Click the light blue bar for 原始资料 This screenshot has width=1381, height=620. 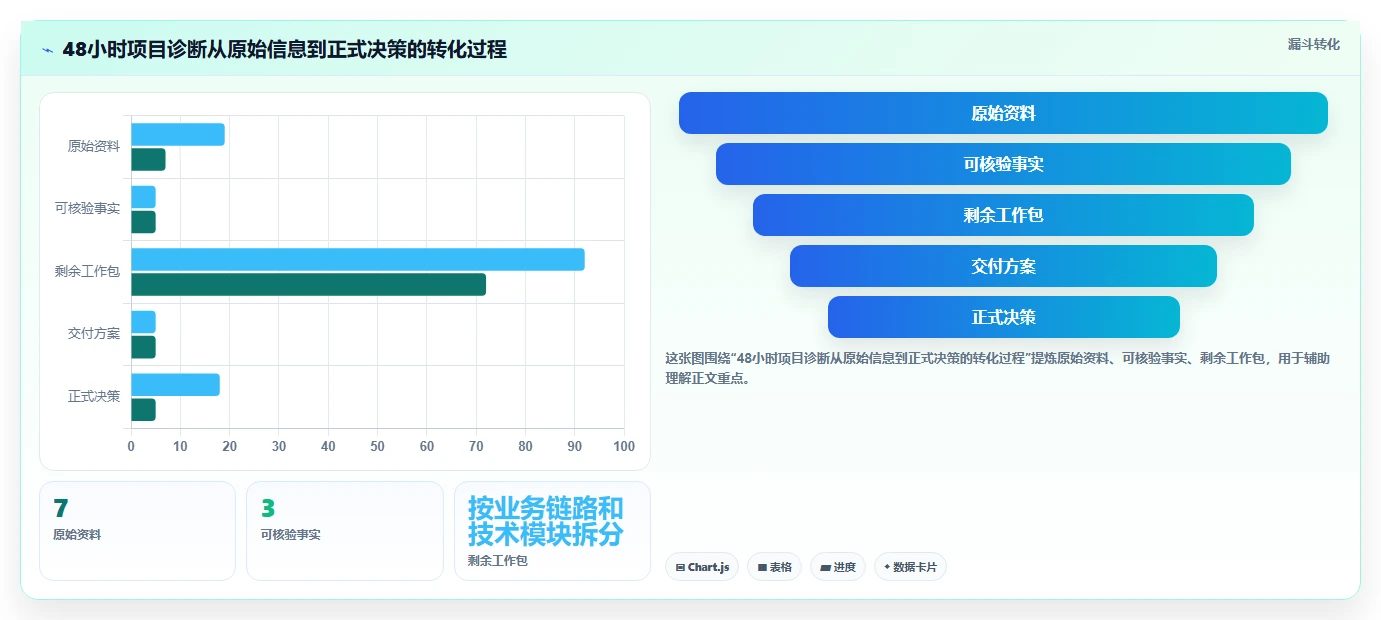pyautogui.click(x=178, y=134)
